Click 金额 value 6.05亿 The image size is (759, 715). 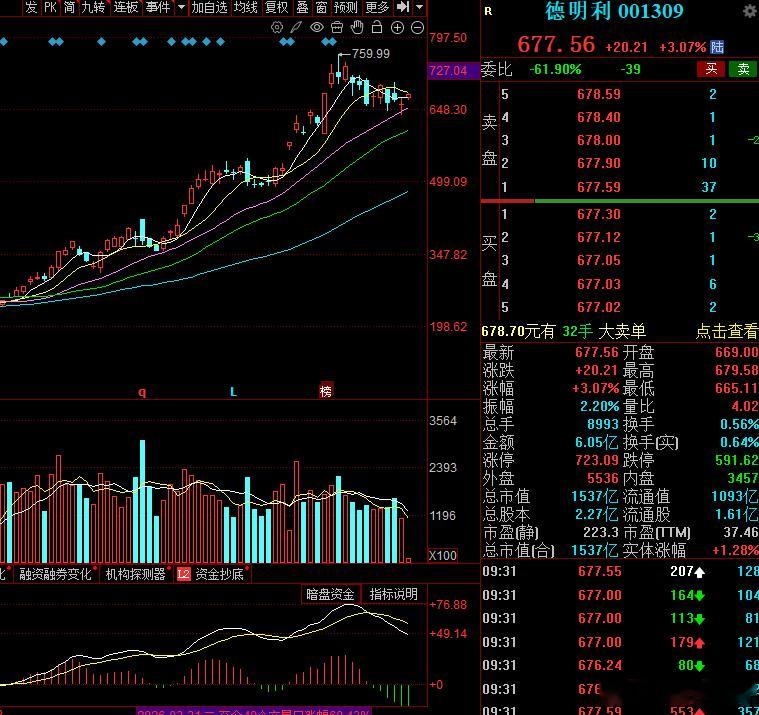click(x=596, y=442)
